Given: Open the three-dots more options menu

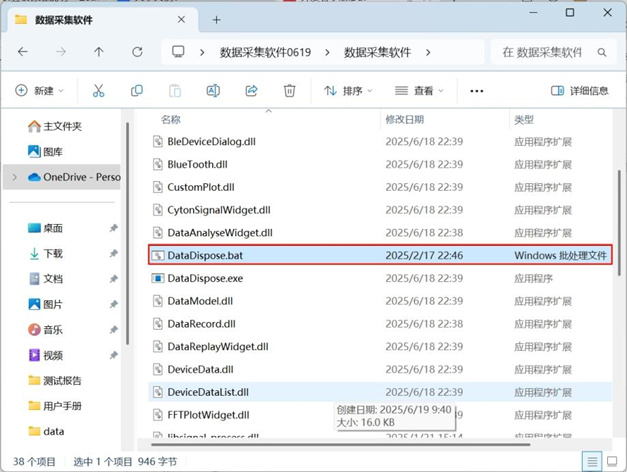Looking at the screenshot, I should (x=476, y=91).
